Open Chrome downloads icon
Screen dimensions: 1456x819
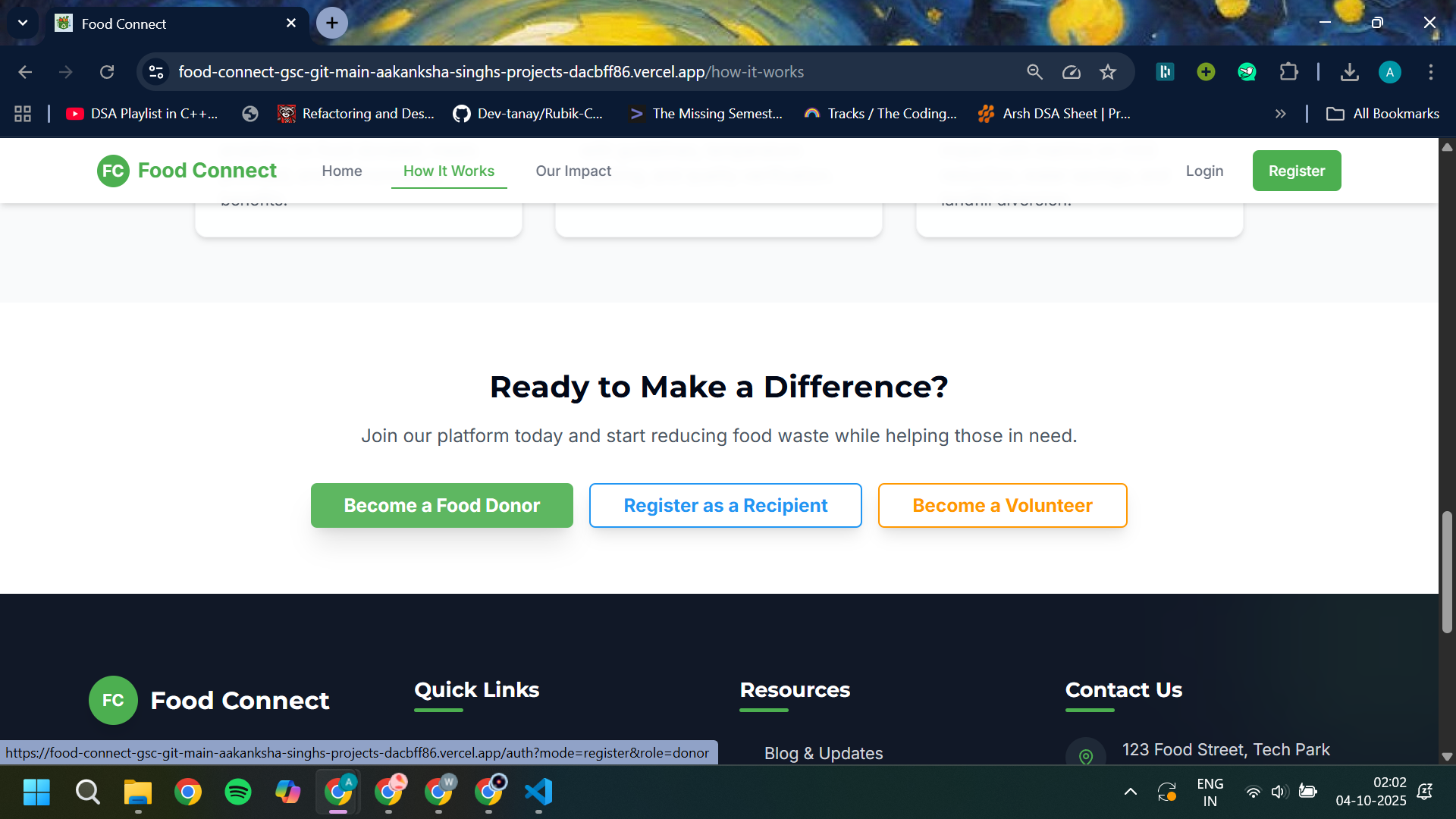(1349, 72)
